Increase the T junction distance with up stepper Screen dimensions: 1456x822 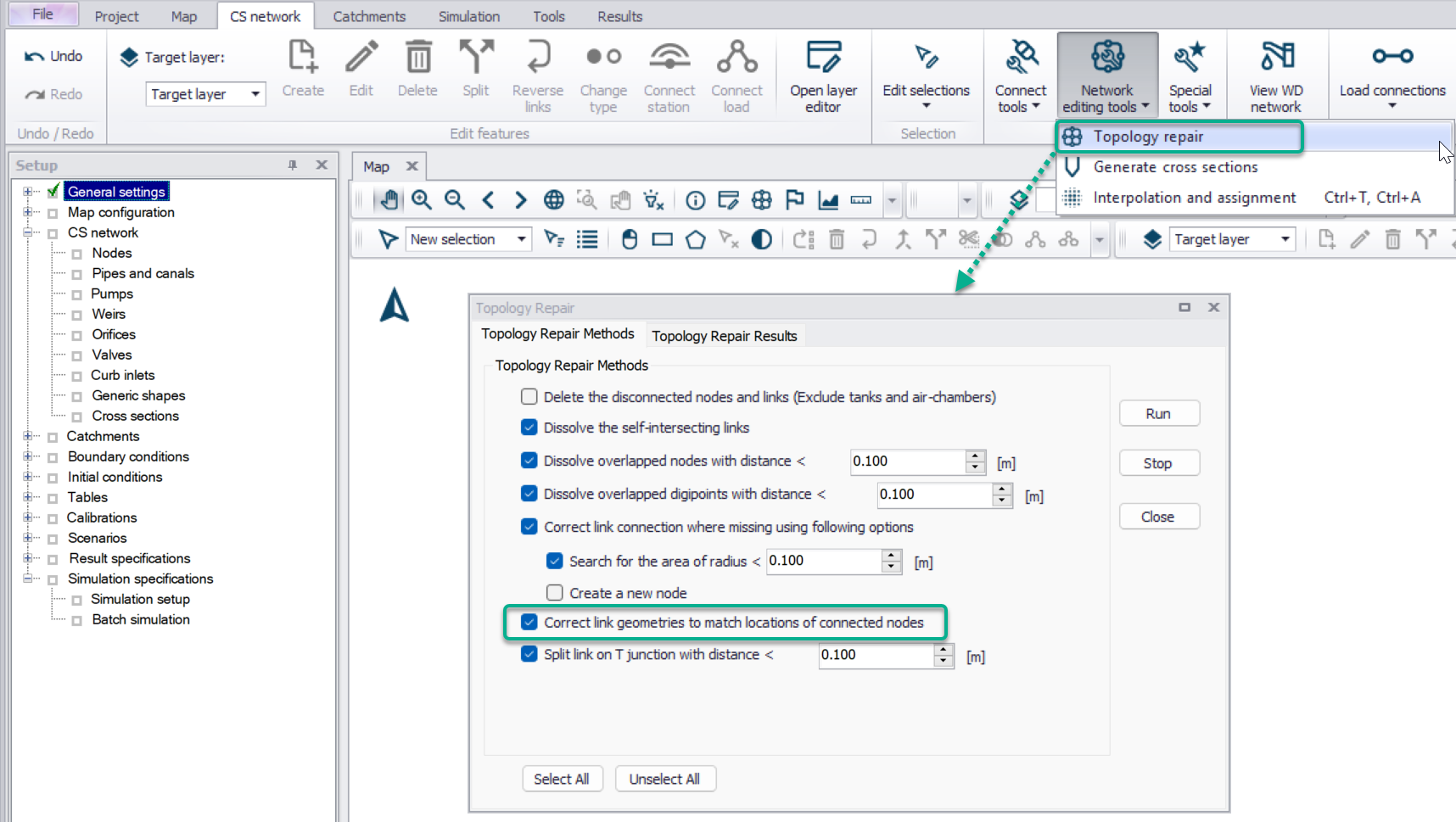click(944, 649)
